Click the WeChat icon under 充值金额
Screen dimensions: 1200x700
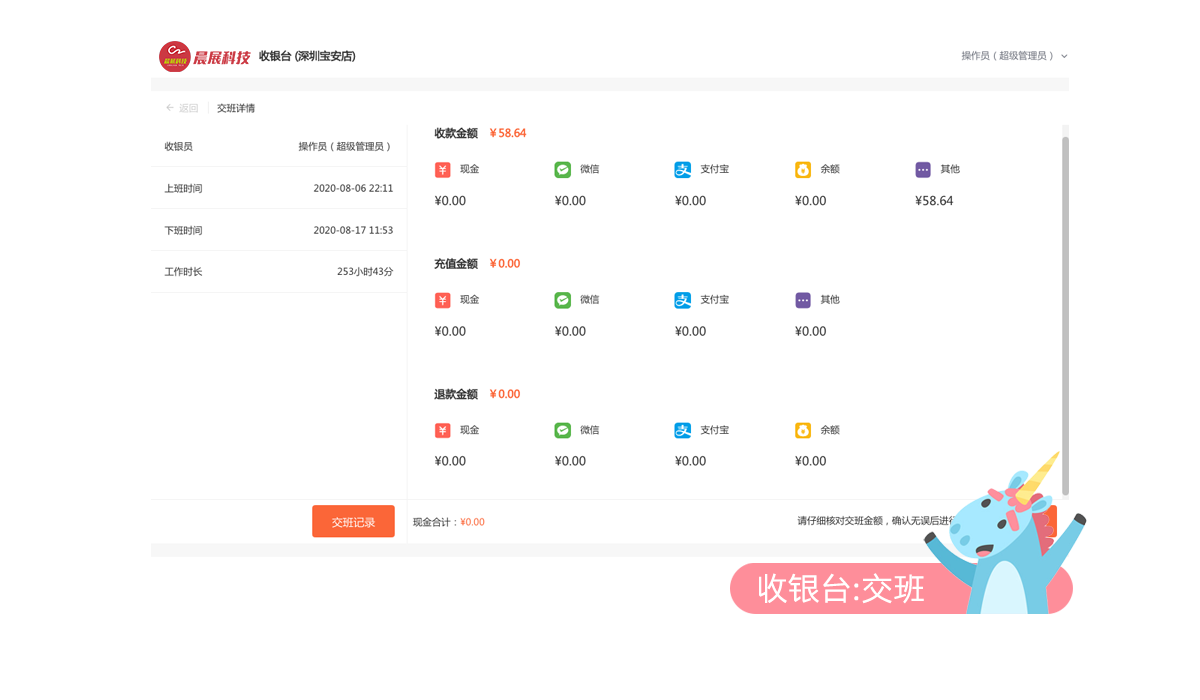pyautogui.click(x=563, y=300)
